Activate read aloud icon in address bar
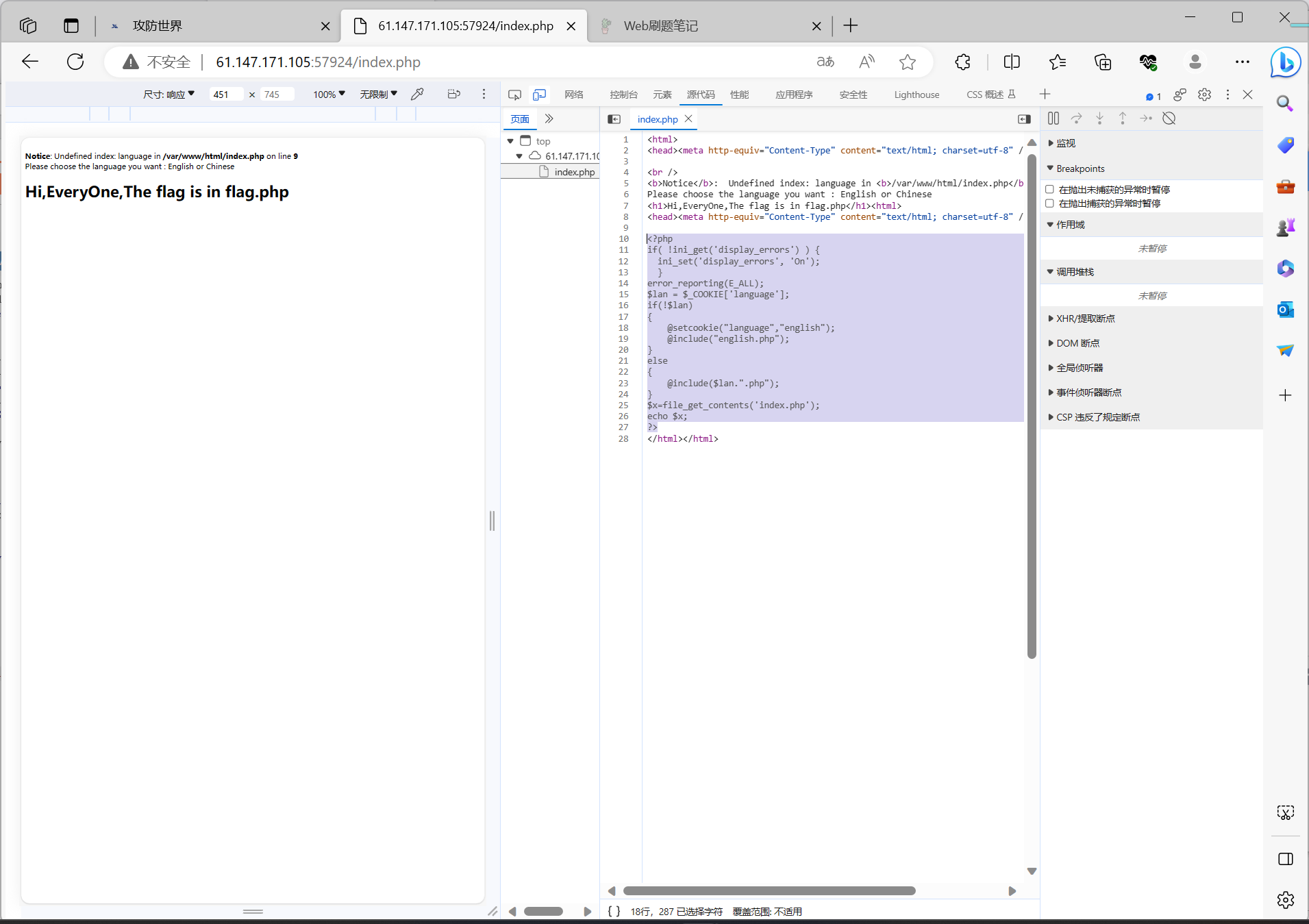Viewport: 1309px width, 924px height. (867, 62)
